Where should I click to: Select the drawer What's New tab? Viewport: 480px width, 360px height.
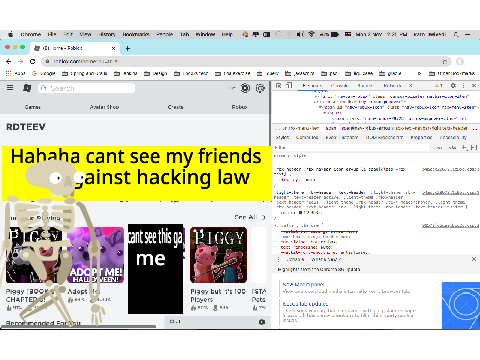point(324,259)
